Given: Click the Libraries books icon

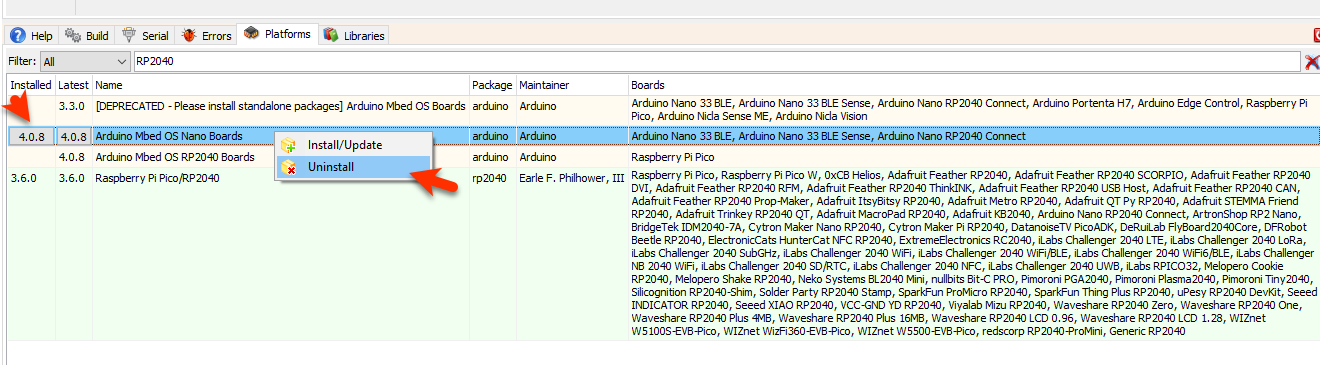Looking at the screenshot, I should point(331,36).
